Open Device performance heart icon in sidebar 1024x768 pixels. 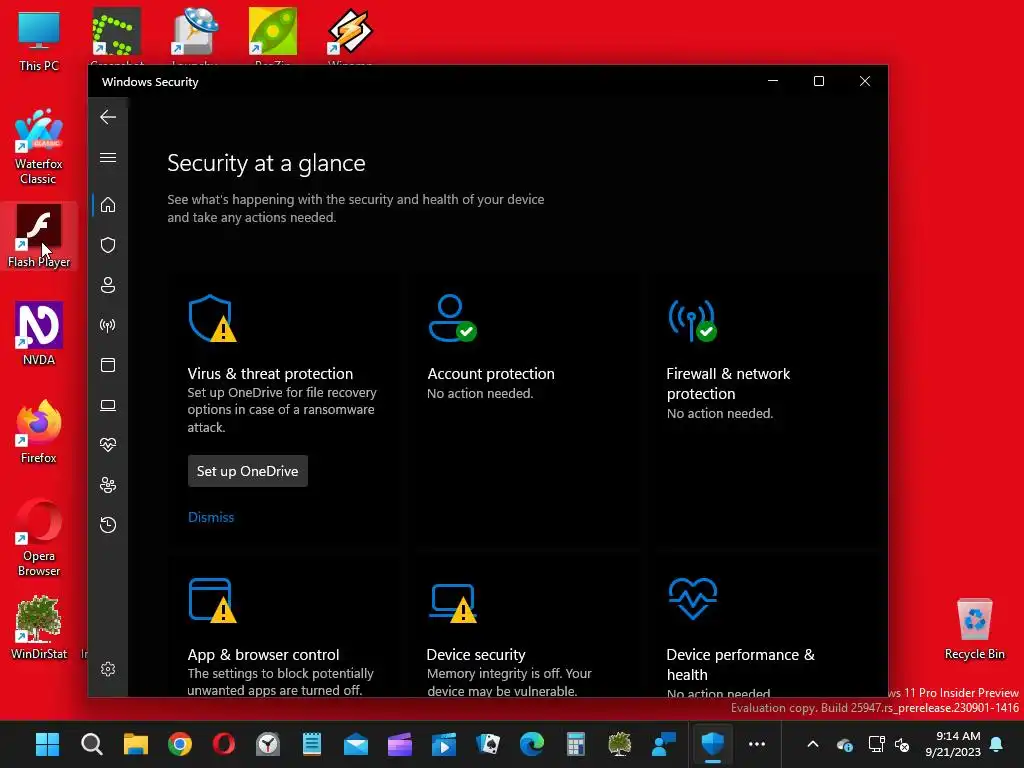108,445
